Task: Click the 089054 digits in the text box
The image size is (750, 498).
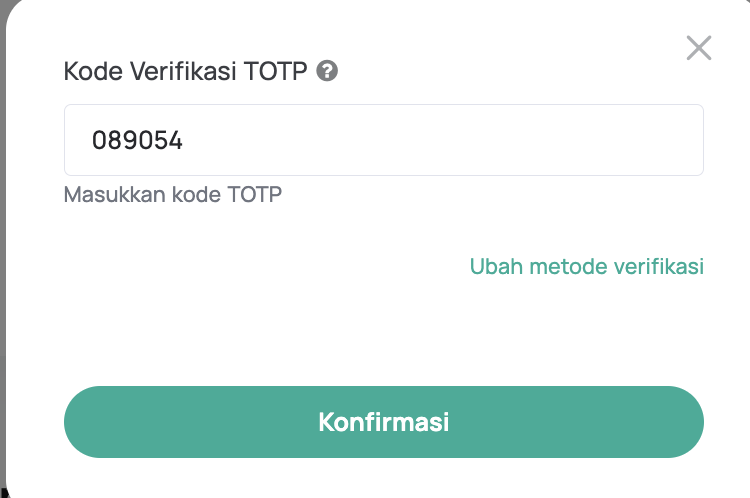Action: click(x=137, y=140)
